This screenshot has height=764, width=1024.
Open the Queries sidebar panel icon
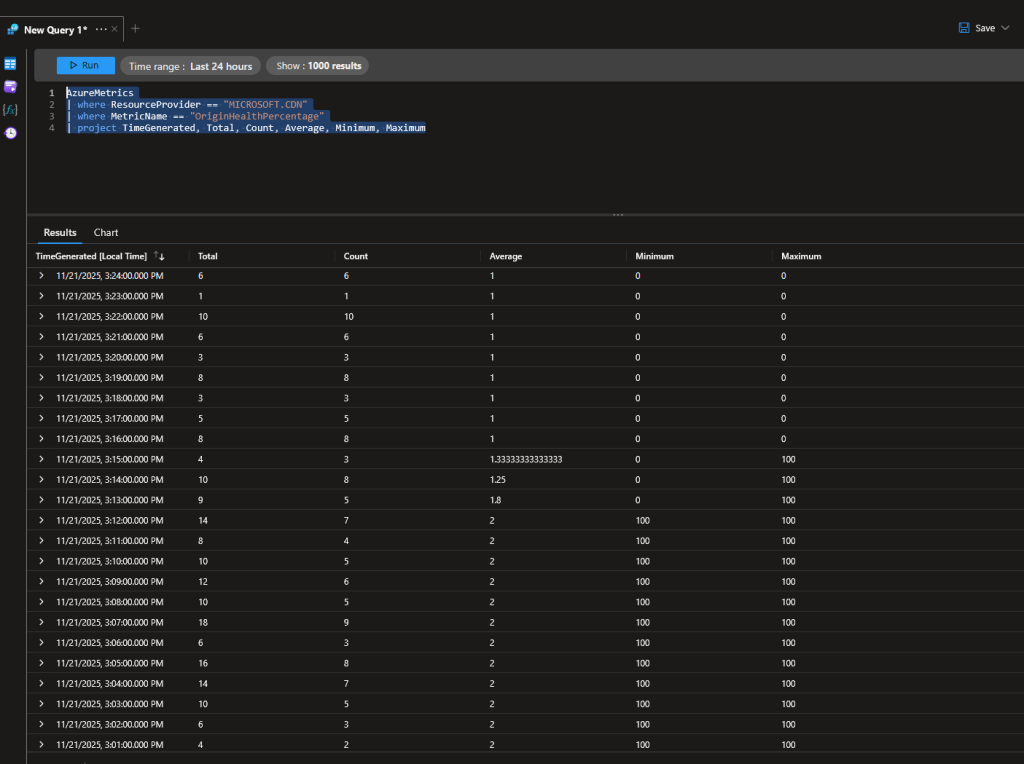tap(10, 87)
